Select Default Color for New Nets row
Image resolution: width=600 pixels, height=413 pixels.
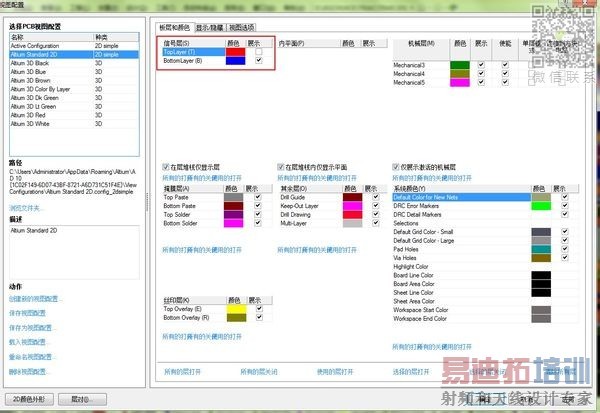coord(485,197)
